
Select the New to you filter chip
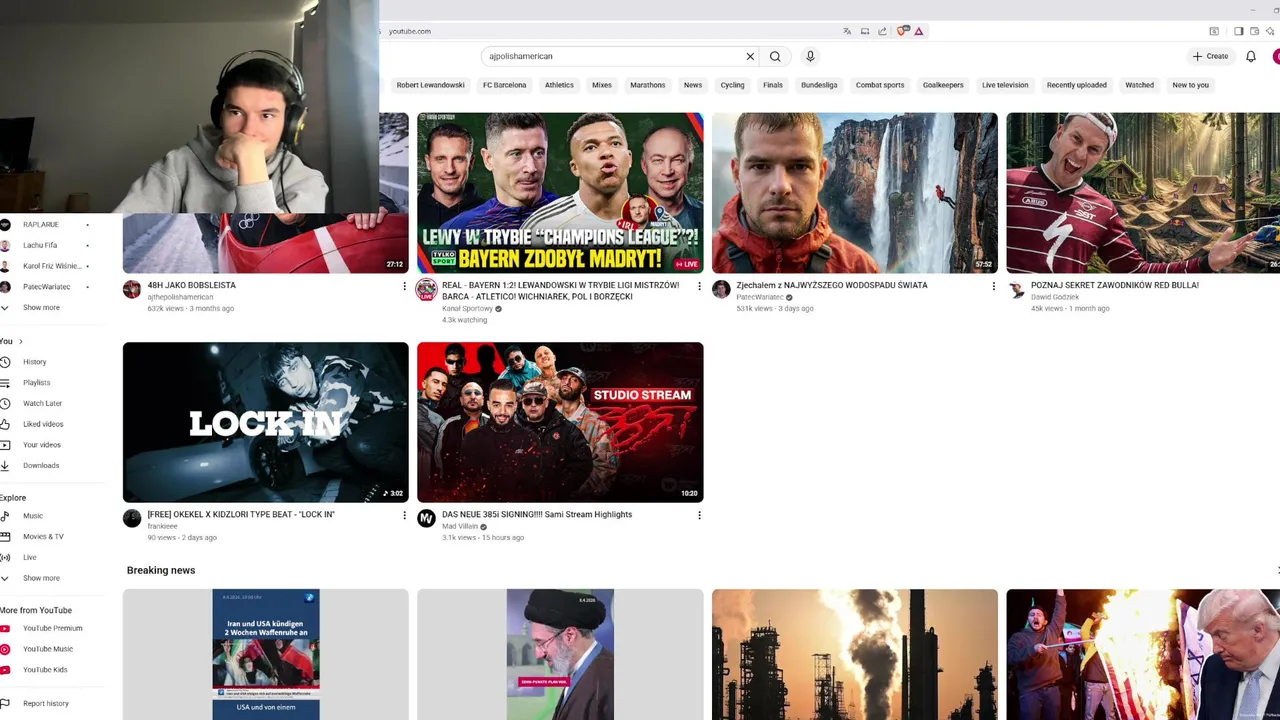[x=1190, y=85]
